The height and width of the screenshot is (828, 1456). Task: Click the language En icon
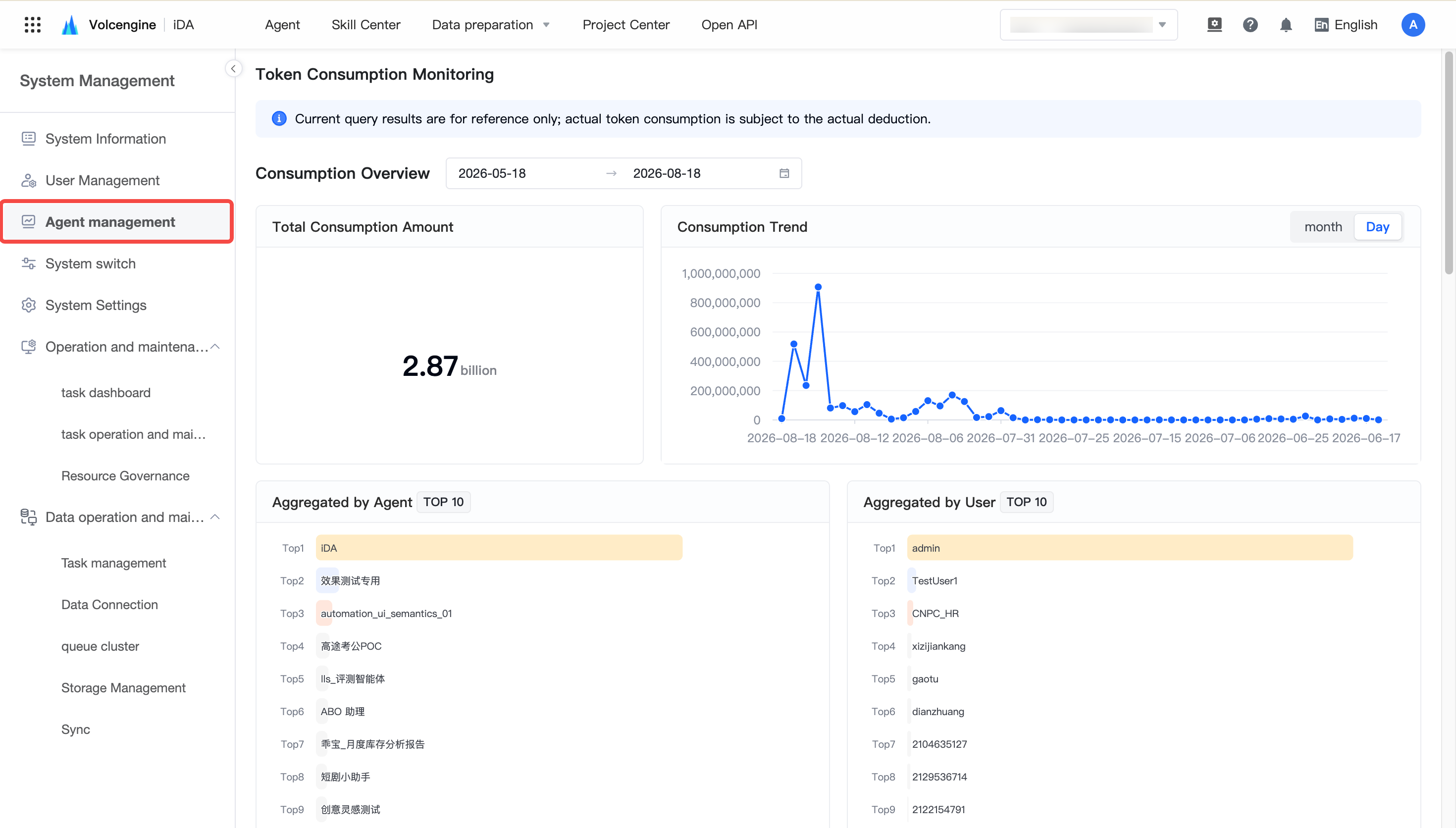pyautogui.click(x=1321, y=24)
